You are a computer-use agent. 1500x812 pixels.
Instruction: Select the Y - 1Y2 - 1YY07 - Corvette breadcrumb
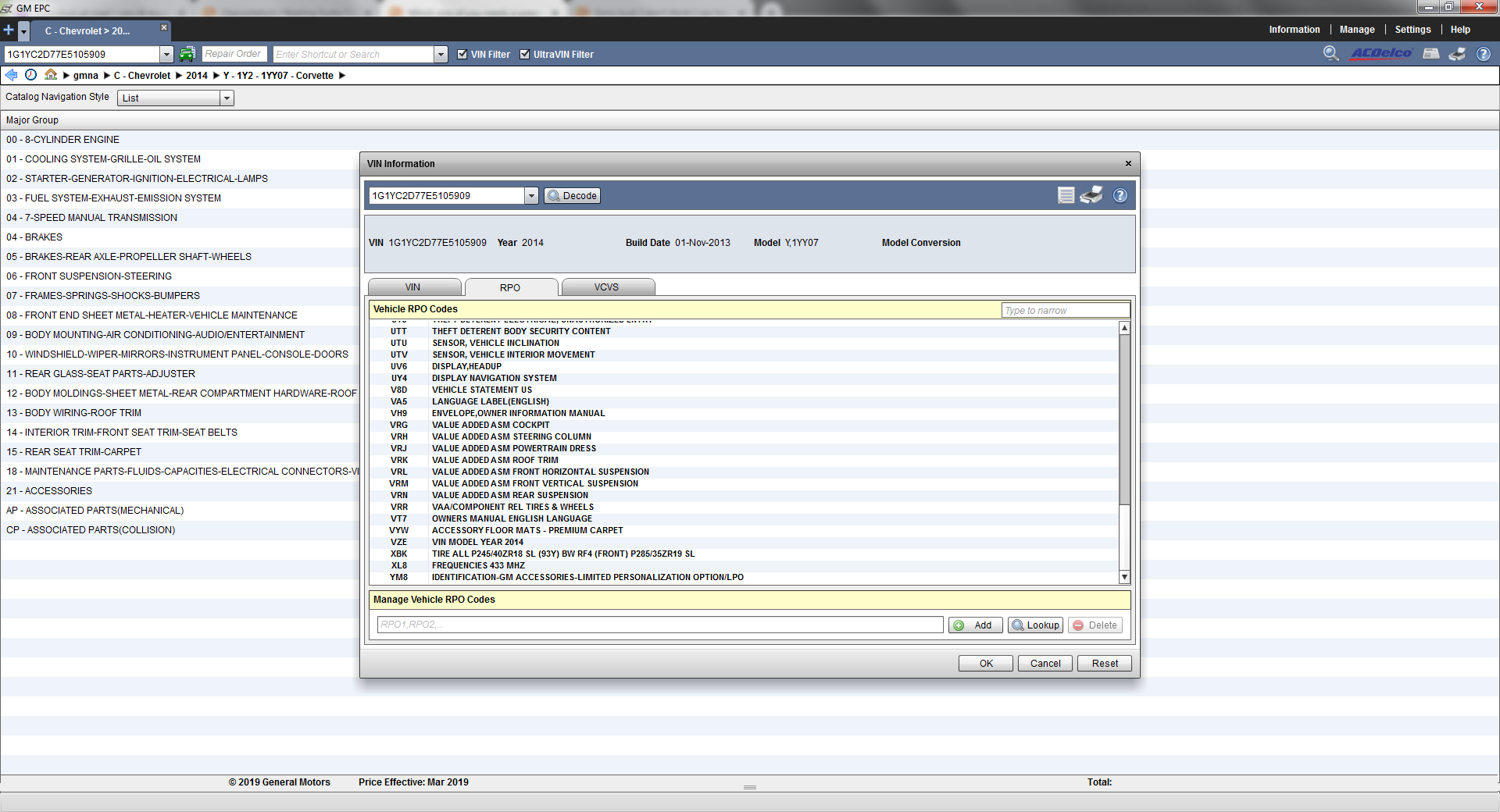coord(278,76)
